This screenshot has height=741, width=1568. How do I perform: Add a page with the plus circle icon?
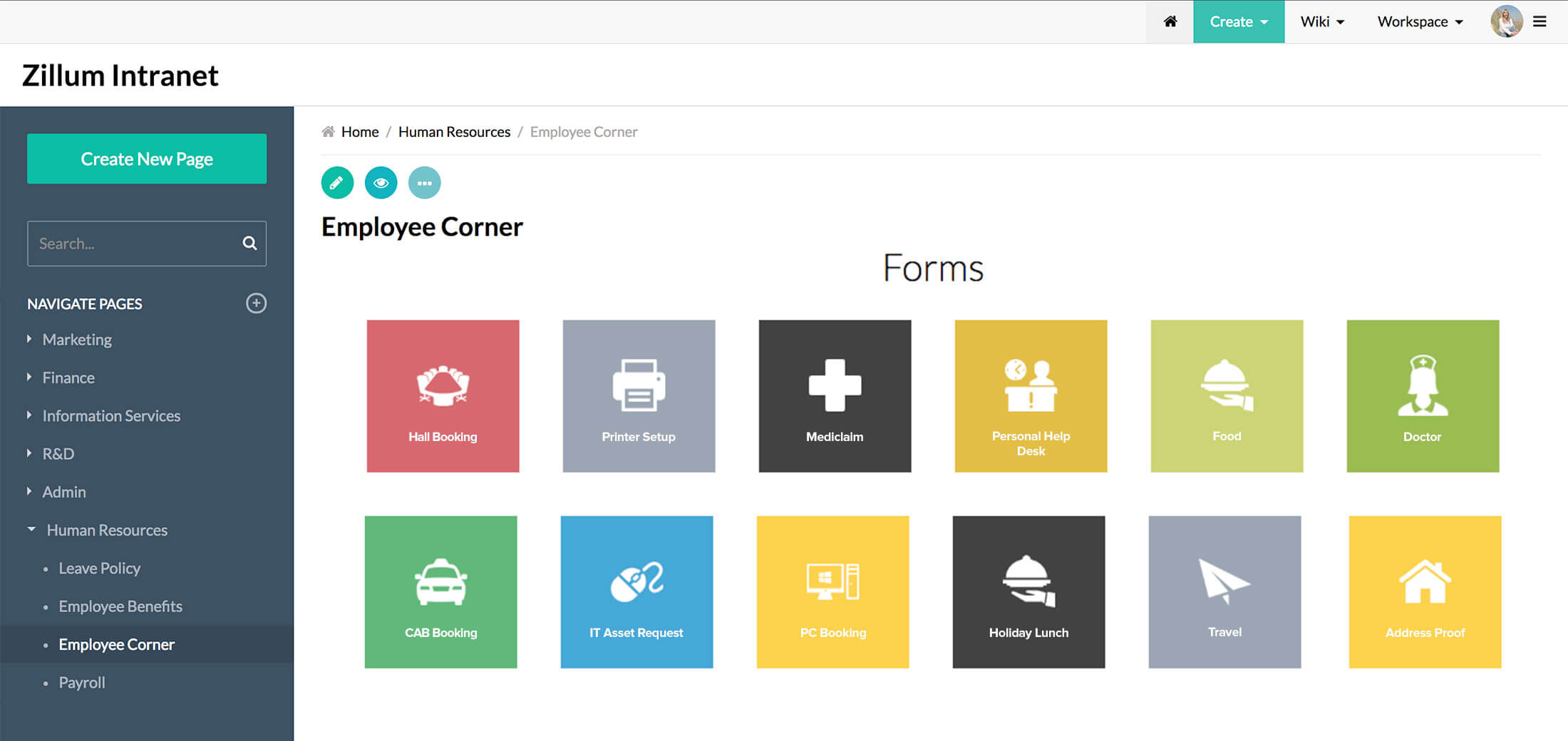[256, 303]
